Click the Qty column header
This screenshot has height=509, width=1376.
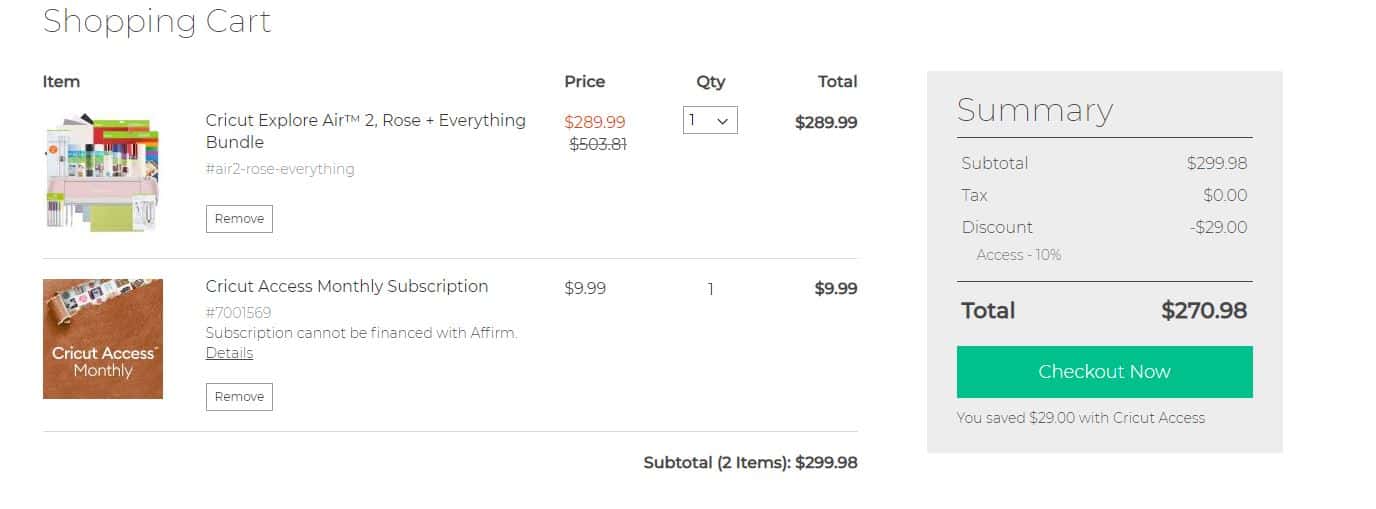pyautogui.click(x=710, y=82)
